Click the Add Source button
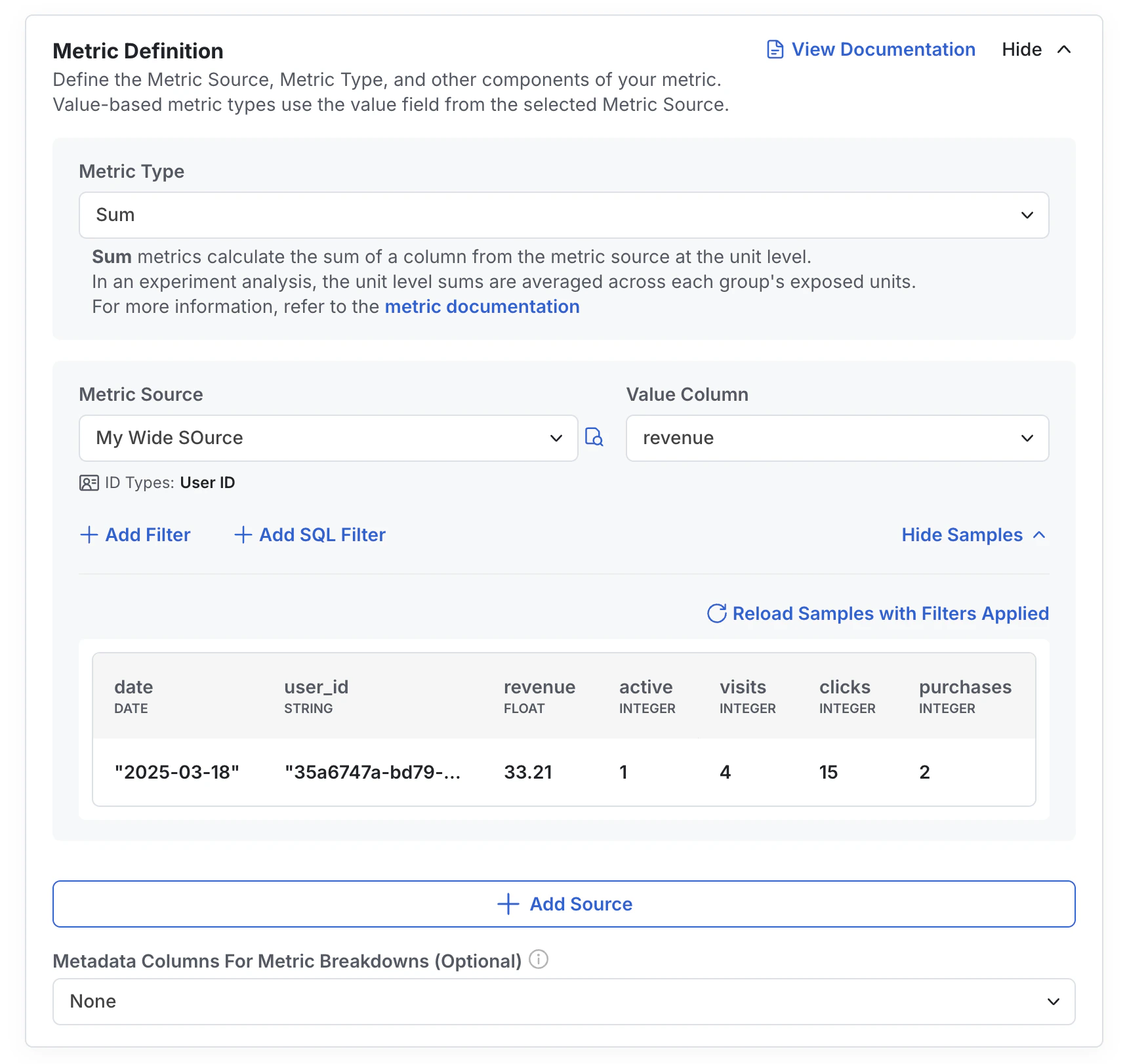Screen dimensions: 1127x1064 pos(564,903)
